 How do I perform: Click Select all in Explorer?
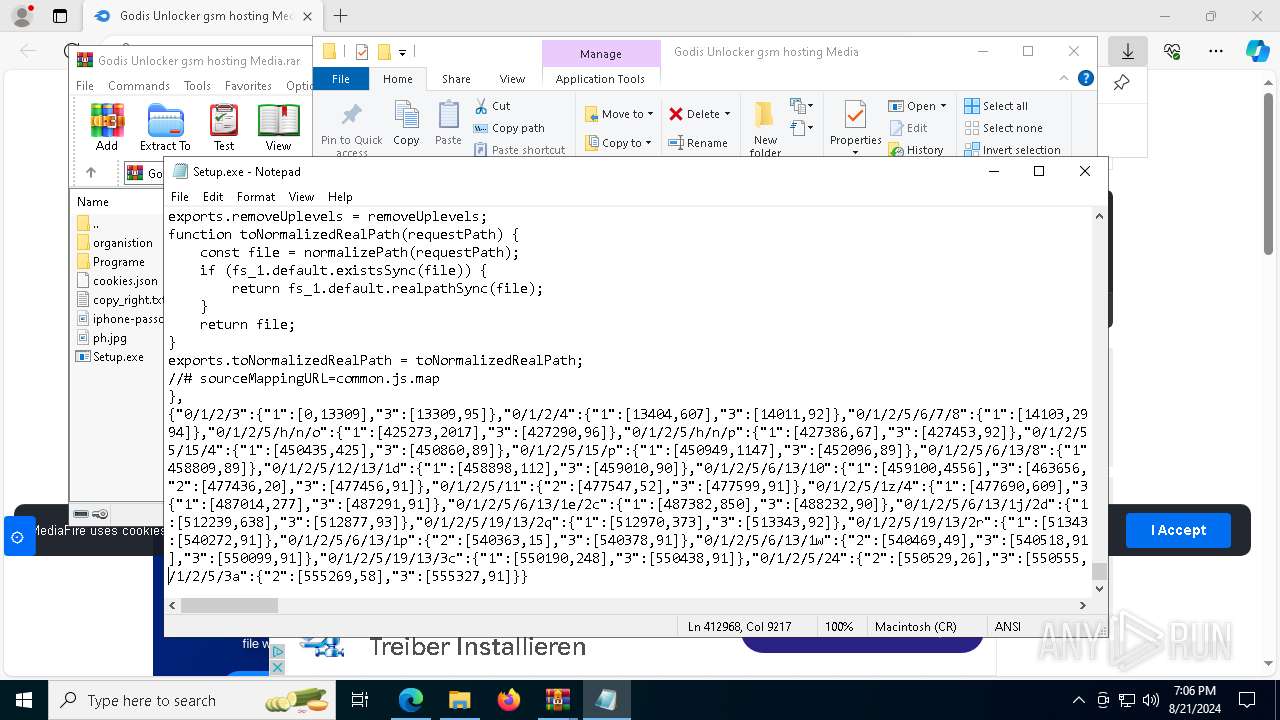[x=996, y=106]
